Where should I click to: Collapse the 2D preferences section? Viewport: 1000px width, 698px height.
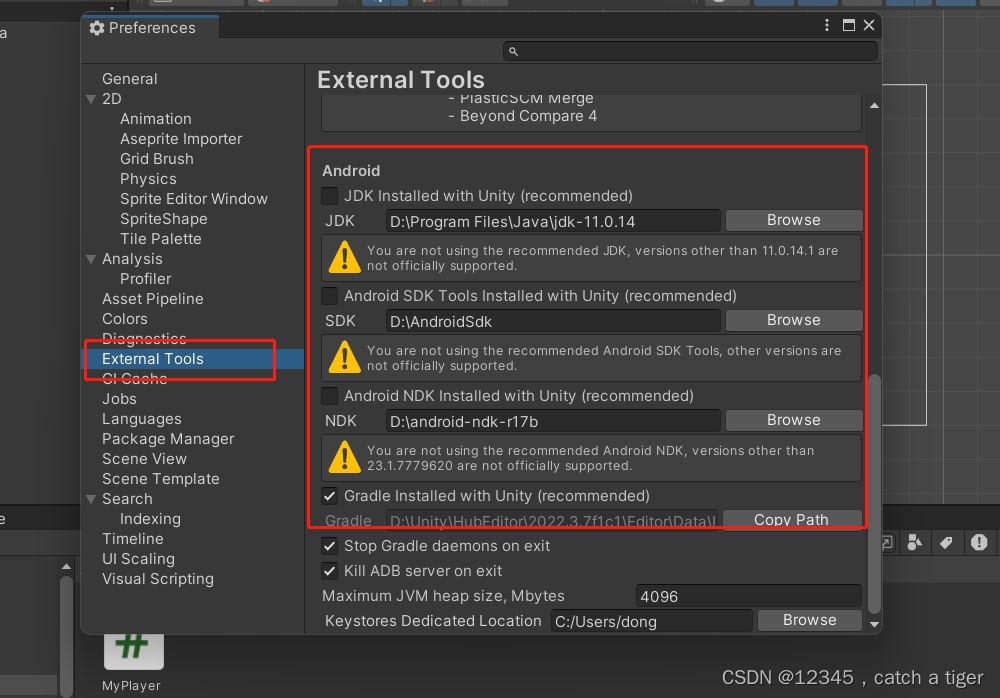pos(90,99)
